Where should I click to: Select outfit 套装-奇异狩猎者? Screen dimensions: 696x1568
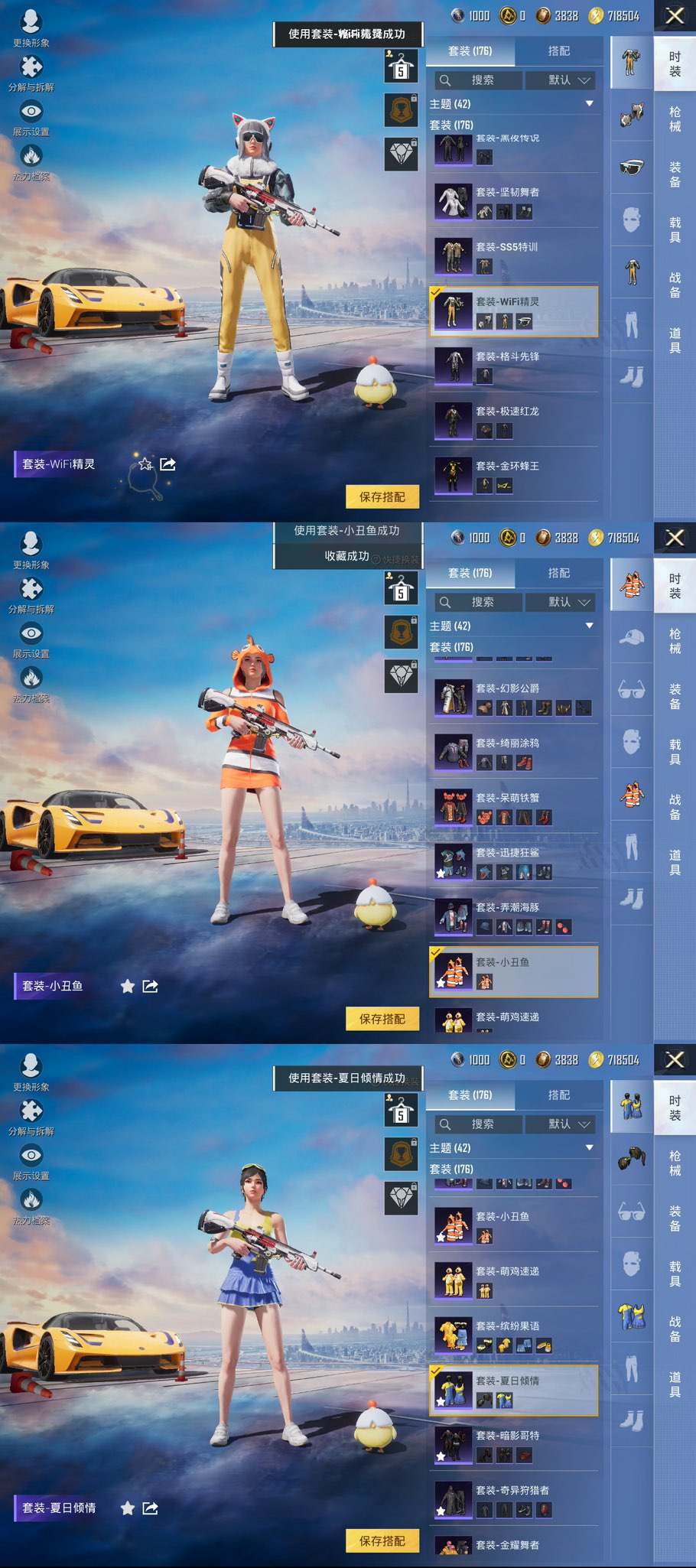pyautogui.click(x=513, y=1501)
